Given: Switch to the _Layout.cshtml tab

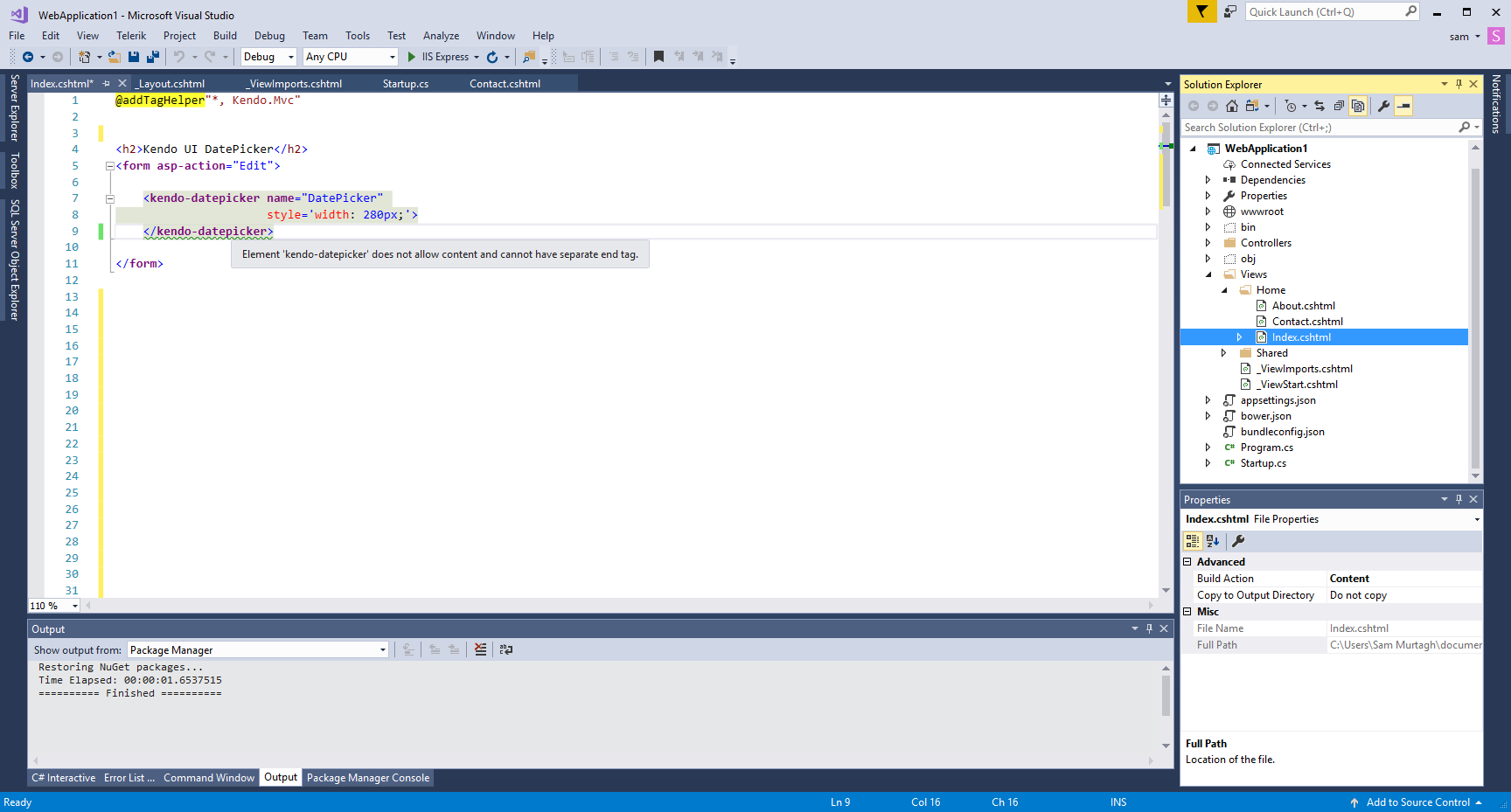Looking at the screenshot, I should (x=171, y=84).
